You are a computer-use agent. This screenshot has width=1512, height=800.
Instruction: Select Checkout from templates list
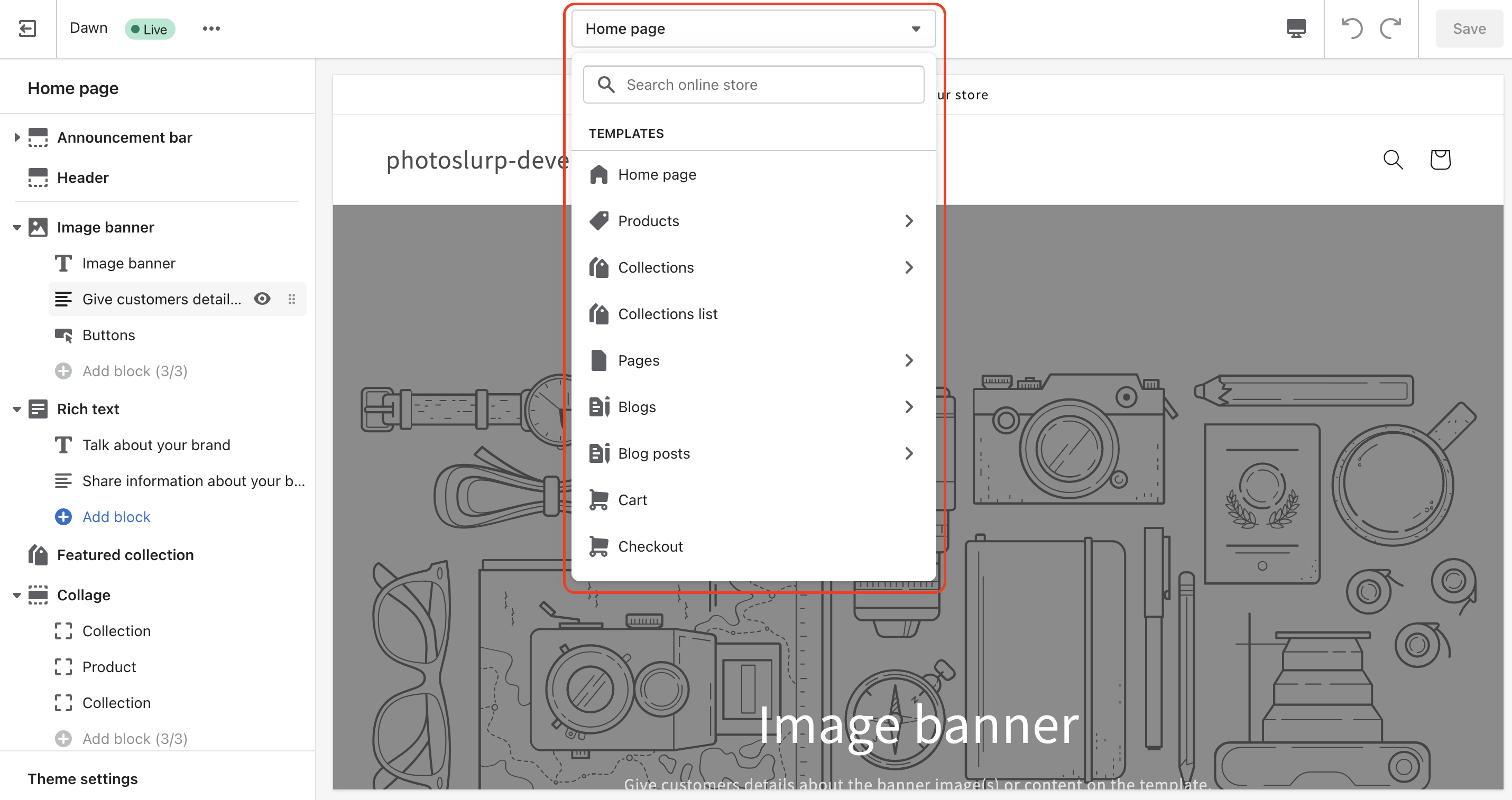tap(650, 546)
